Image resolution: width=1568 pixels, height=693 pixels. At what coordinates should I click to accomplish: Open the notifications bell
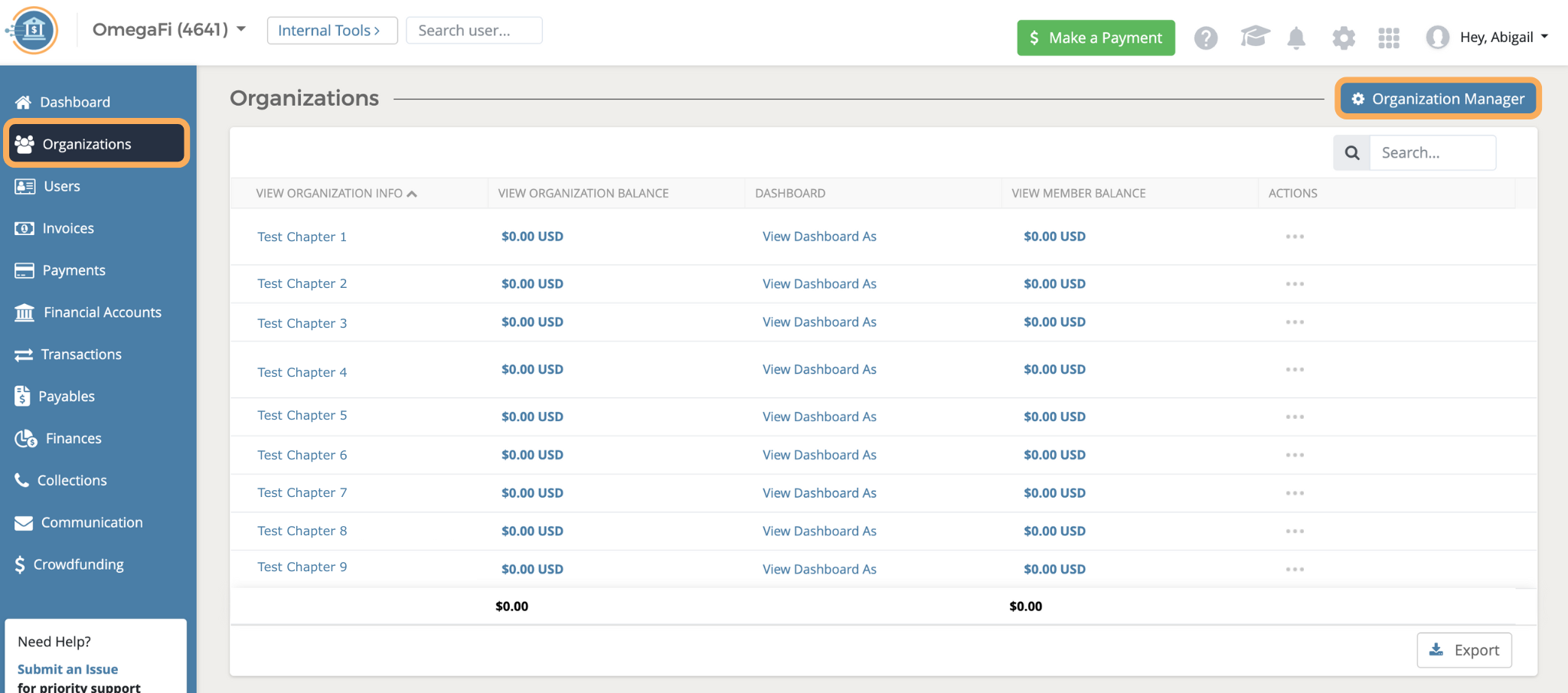(1296, 38)
